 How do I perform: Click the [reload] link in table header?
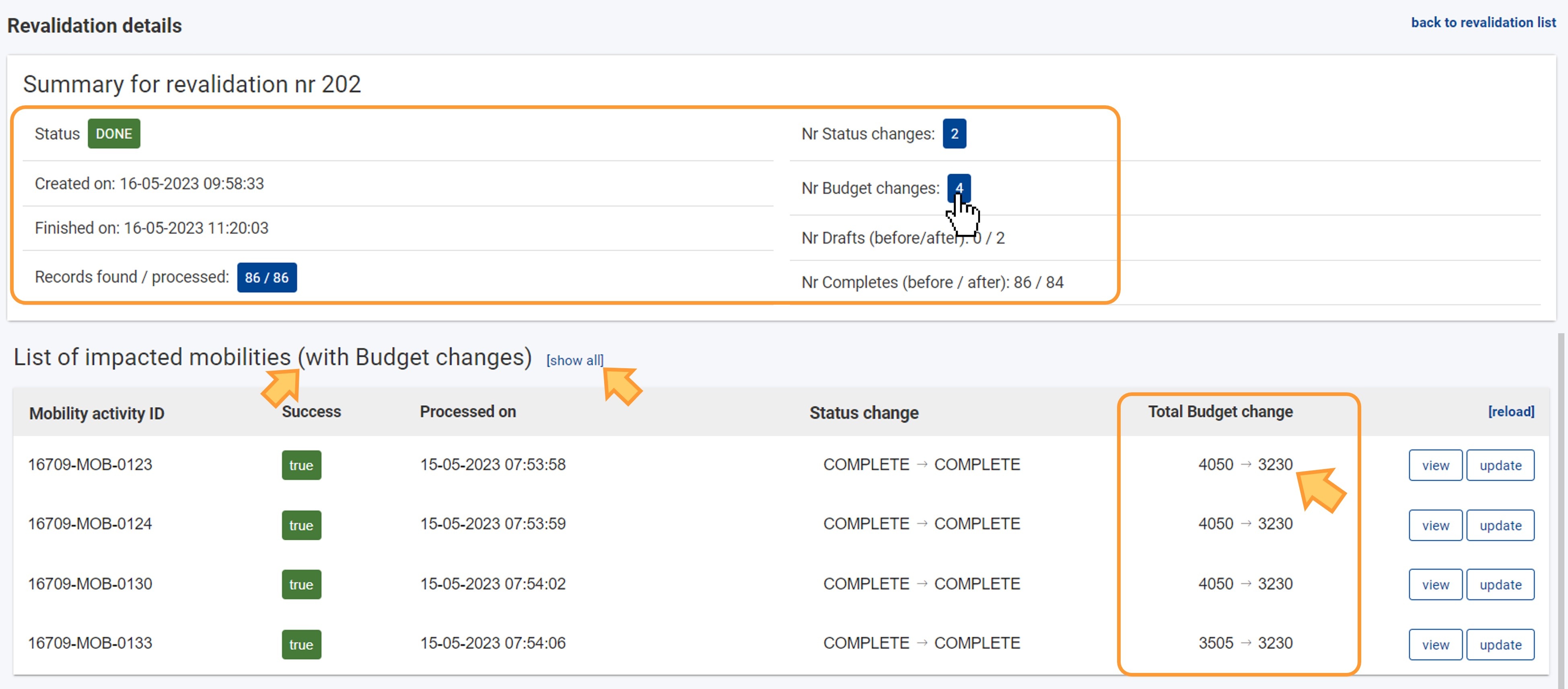[1510, 412]
